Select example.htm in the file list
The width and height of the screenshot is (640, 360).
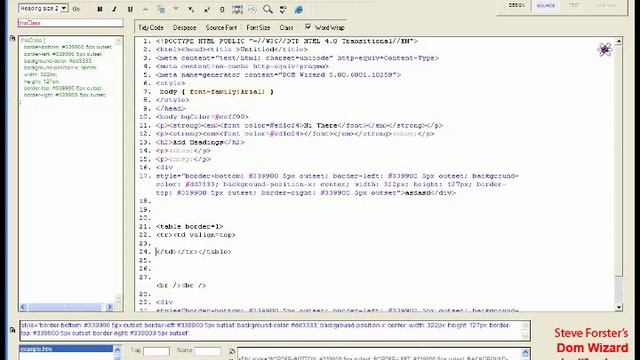pyautogui.click(x=66, y=349)
